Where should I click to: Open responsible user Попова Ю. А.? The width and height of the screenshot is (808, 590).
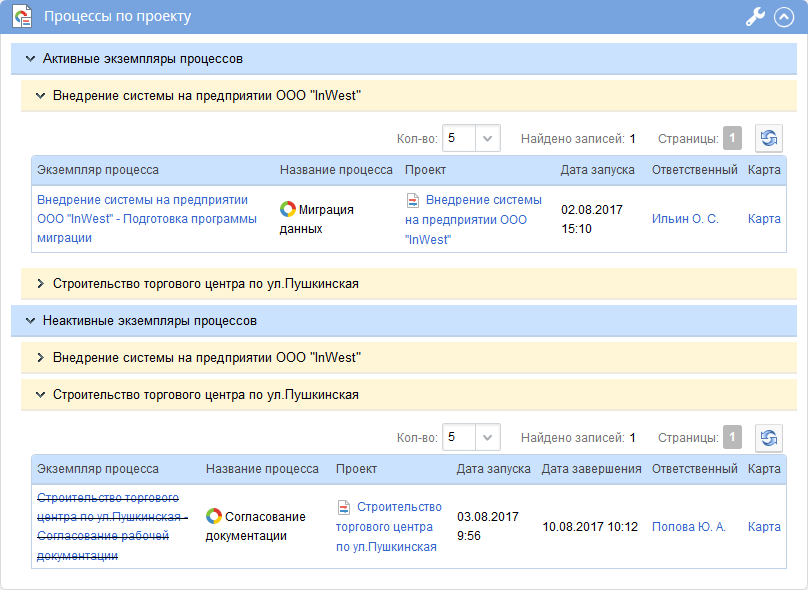pos(688,527)
